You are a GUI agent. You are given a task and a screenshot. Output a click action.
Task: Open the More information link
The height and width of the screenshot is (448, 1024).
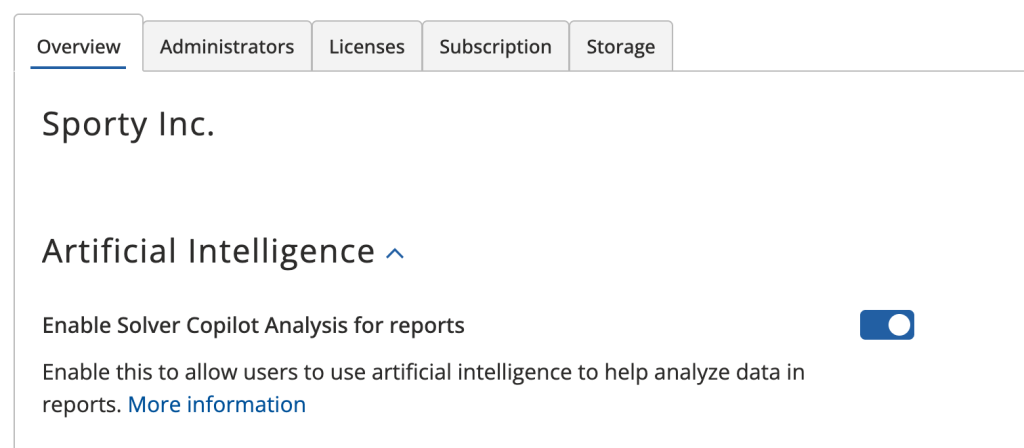pos(217,405)
